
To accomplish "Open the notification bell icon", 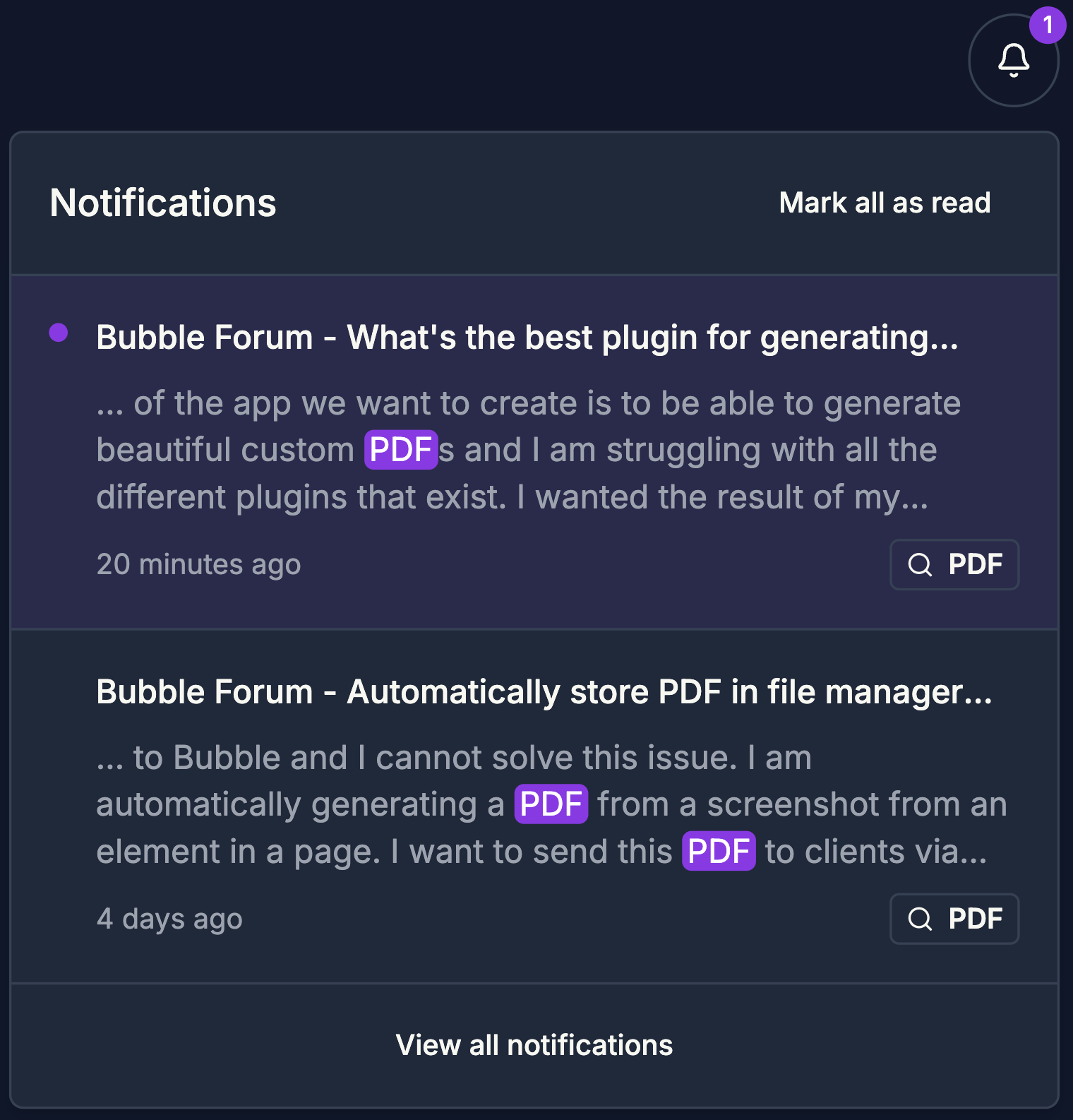I will [x=1013, y=61].
